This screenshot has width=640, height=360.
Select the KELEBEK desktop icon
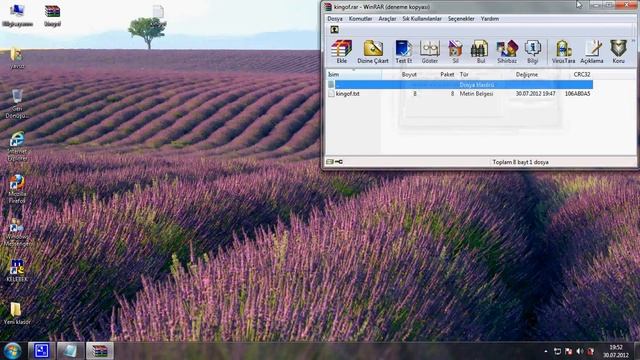[17, 270]
